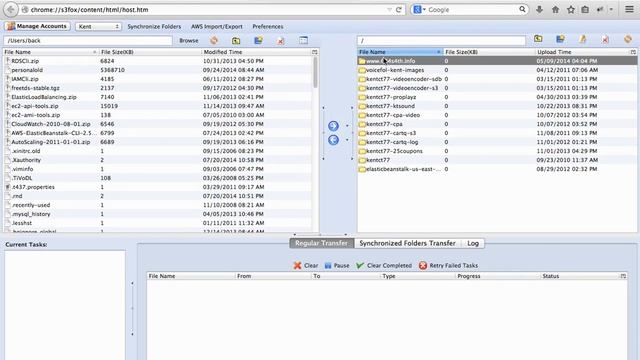This screenshot has width=640, height=360.
Task: Pause the transfers
Action: coord(337,265)
